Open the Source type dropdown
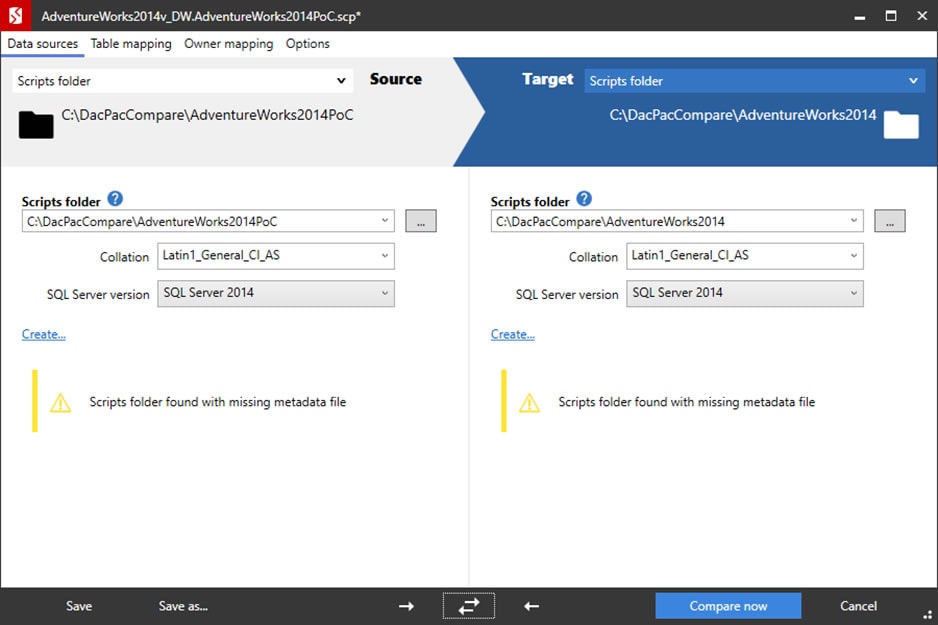Image resolution: width=938 pixels, height=625 pixels. tap(182, 81)
